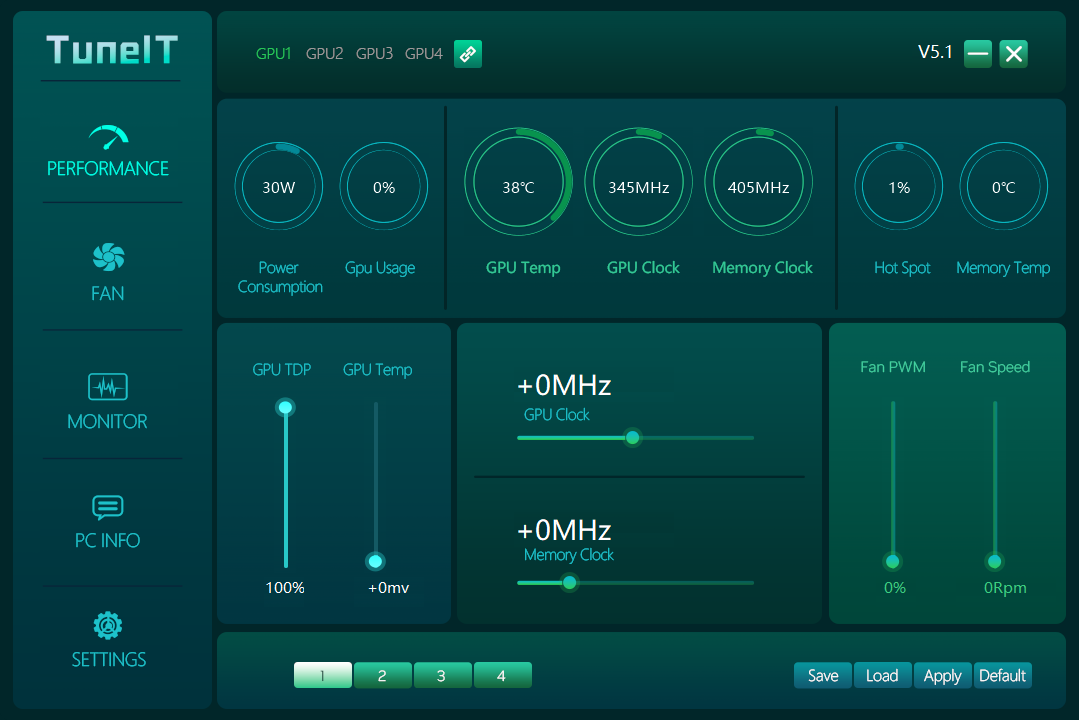Click the GPU link chain icon
The image size is (1079, 720).
[x=468, y=54]
